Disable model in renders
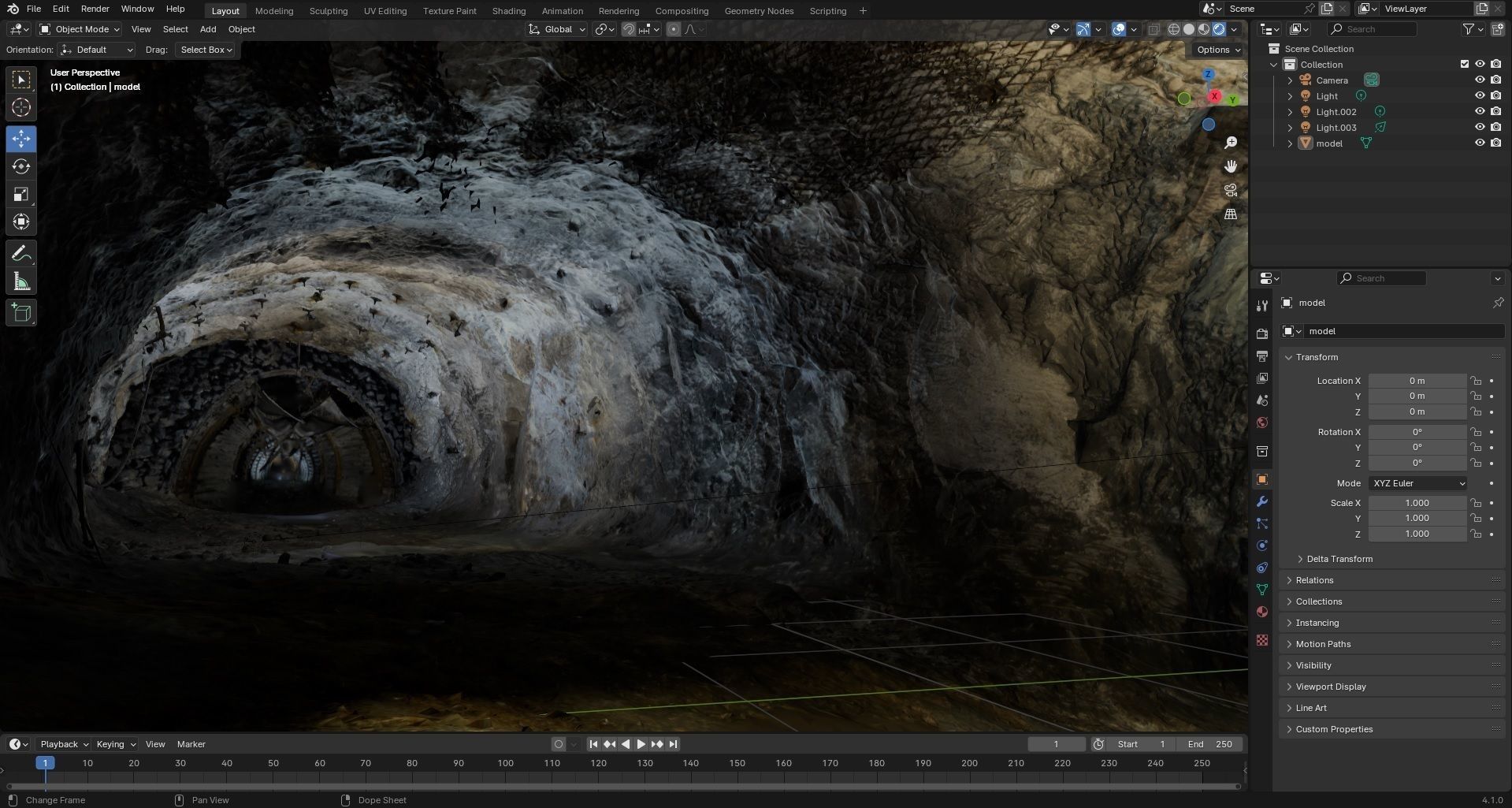 click(1495, 143)
